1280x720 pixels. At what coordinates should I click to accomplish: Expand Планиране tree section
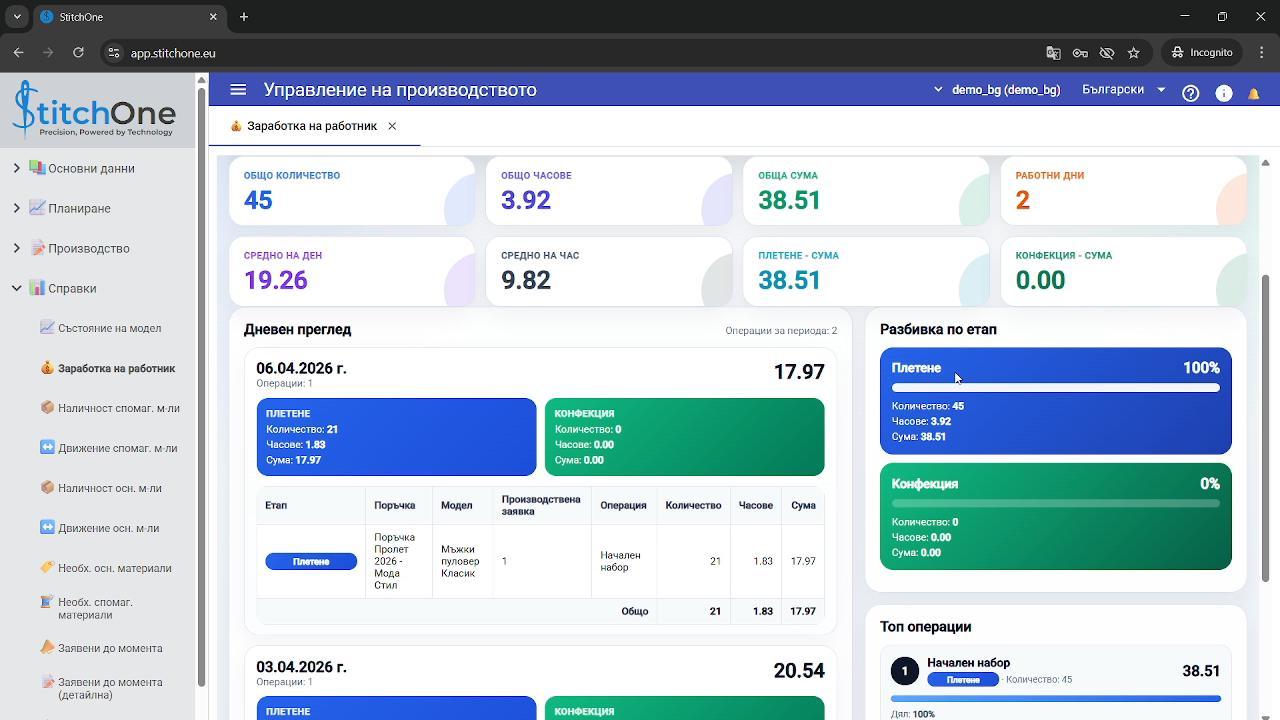click(x=16, y=208)
